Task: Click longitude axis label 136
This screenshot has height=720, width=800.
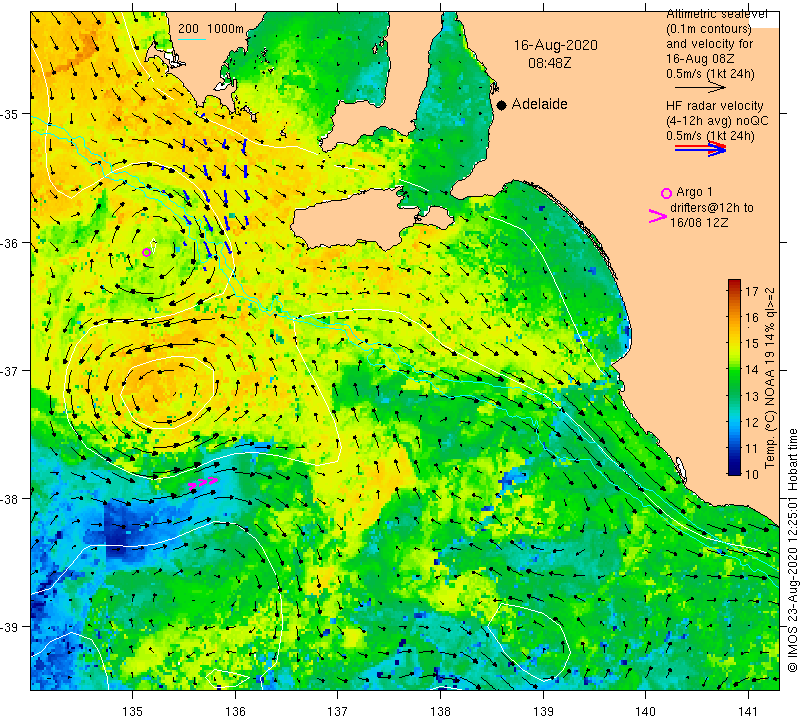Action: click(x=235, y=711)
